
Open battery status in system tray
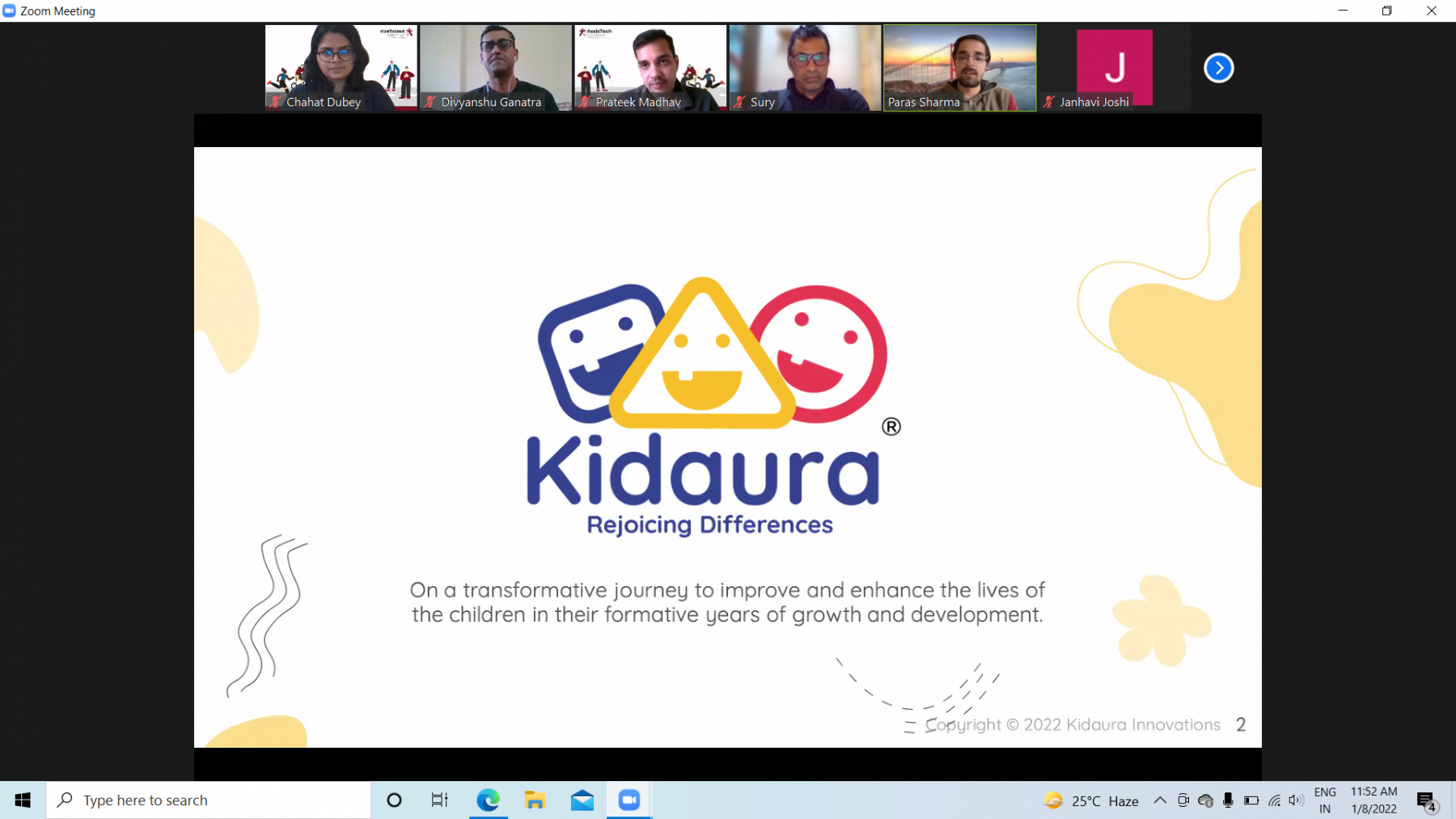(x=1251, y=800)
